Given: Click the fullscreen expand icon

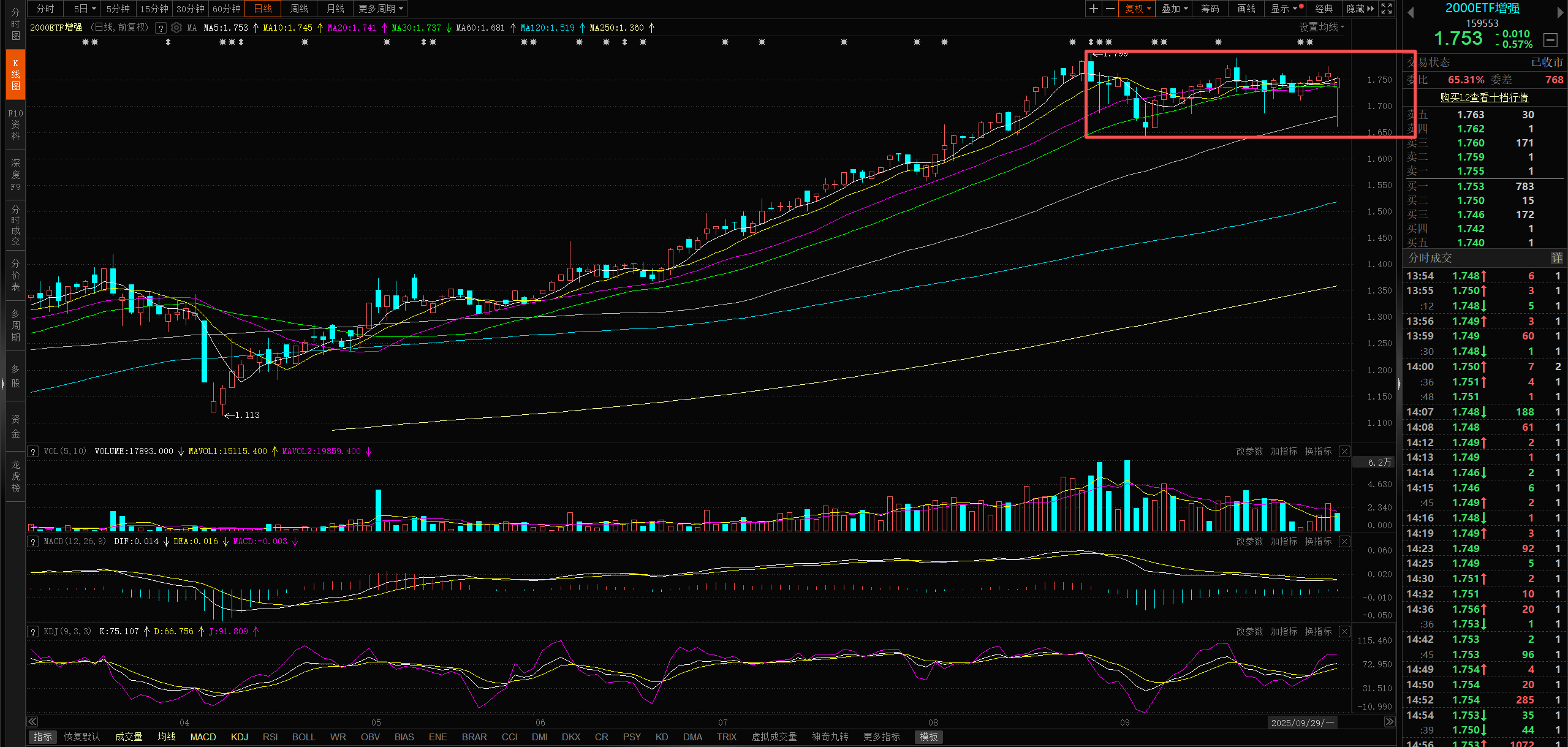Looking at the screenshot, I should [1387, 9].
